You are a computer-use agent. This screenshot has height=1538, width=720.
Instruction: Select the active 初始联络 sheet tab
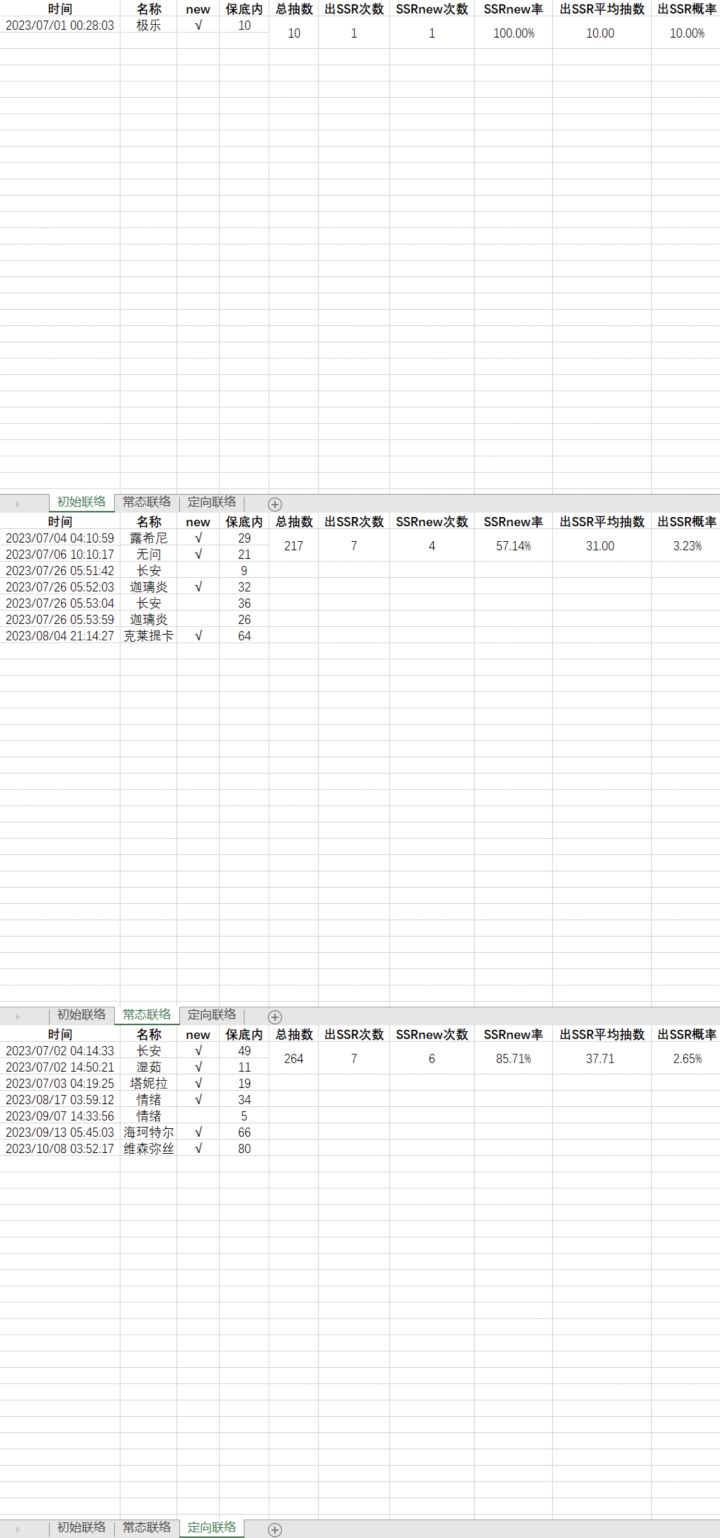pyautogui.click(x=81, y=502)
